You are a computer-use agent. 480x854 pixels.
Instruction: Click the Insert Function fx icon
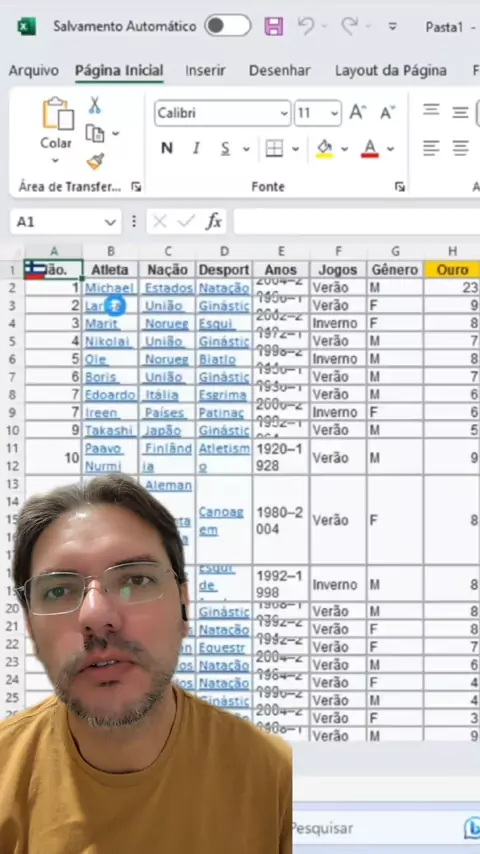click(x=214, y=221)
